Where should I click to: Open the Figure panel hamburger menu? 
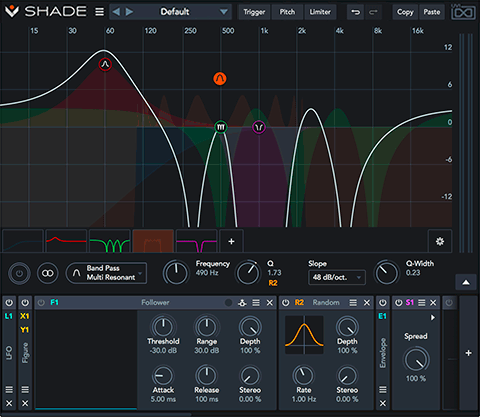(x=25, y=389)
